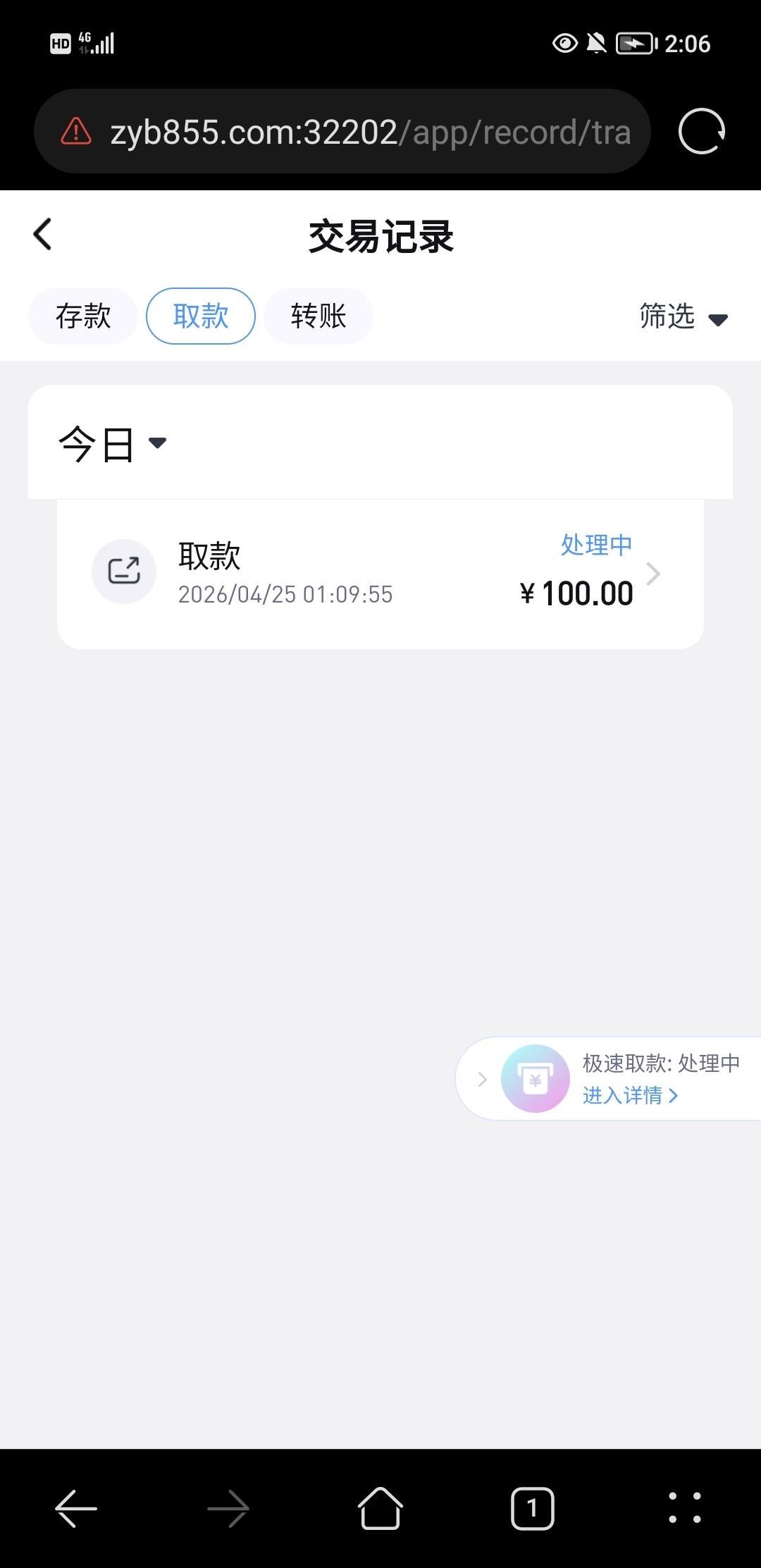Tap the 处理中 status on the withdrawal
This screenshot has height=1568, width=761.
[596, 545]
